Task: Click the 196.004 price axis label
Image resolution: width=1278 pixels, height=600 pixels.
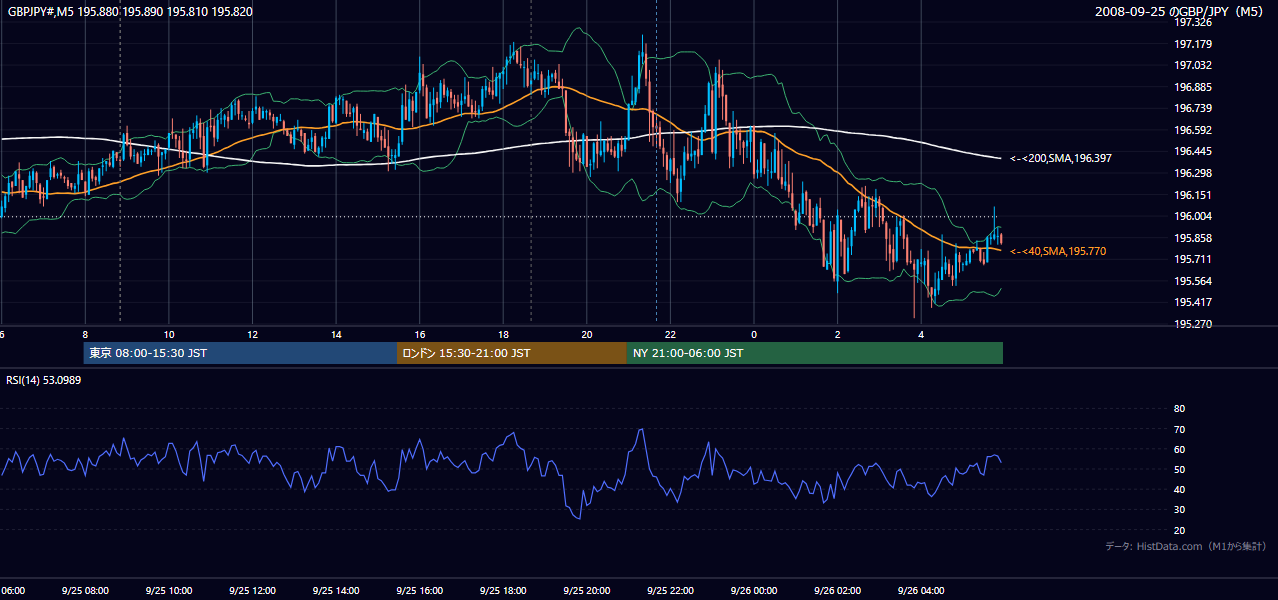Action: [x=1193, y=216]
